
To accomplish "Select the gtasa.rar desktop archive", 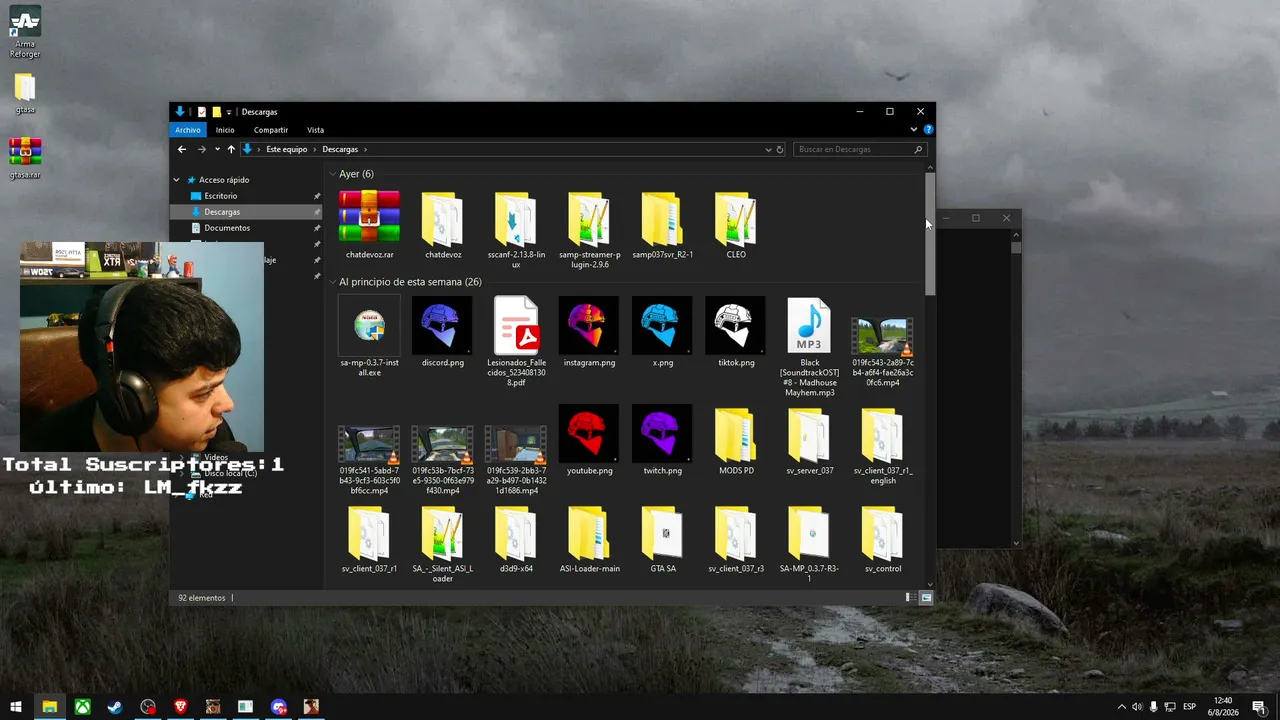I will coord(25,156).
